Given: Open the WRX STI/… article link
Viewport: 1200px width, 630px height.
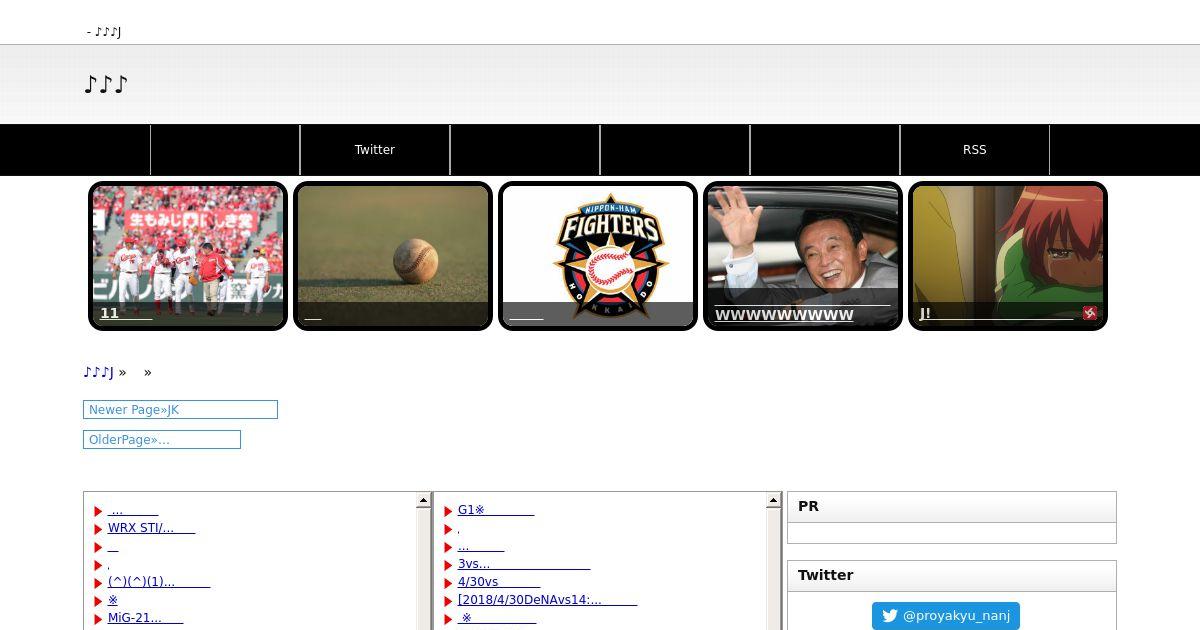Looking at the screenshot, I should click(151, 528).
